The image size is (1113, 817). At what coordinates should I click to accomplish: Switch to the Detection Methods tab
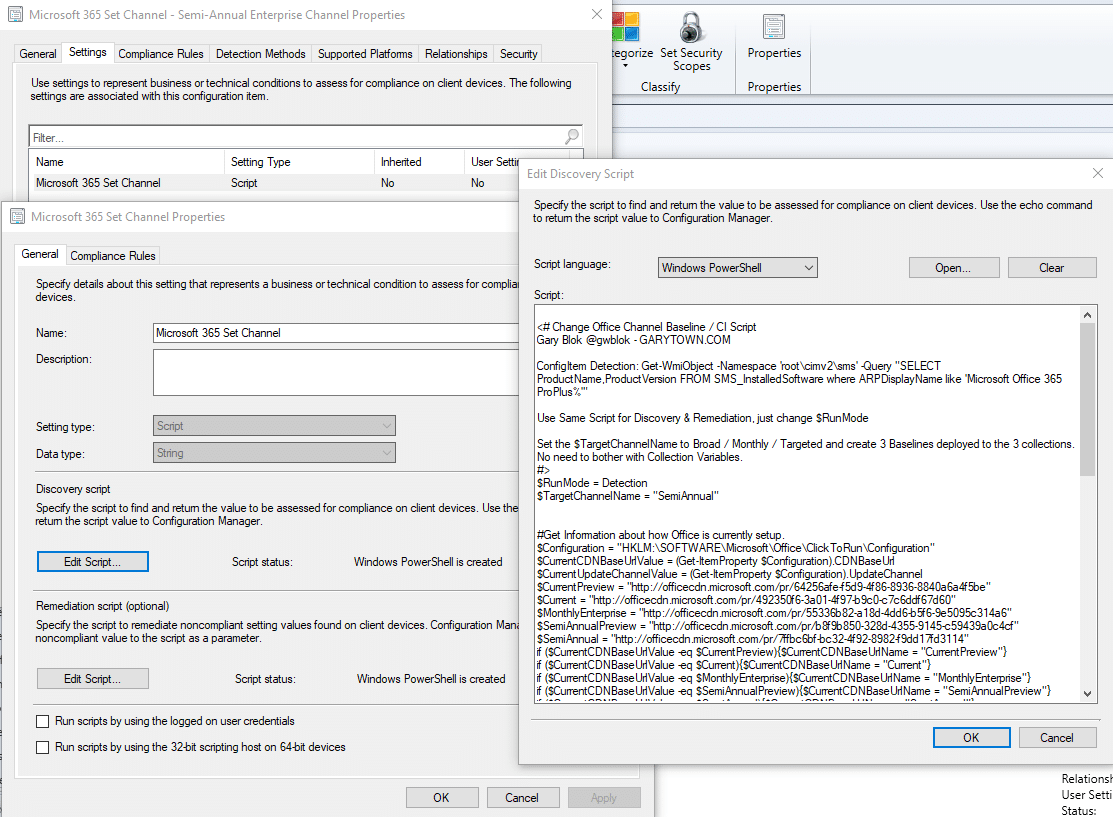click(x=260, y=54)
